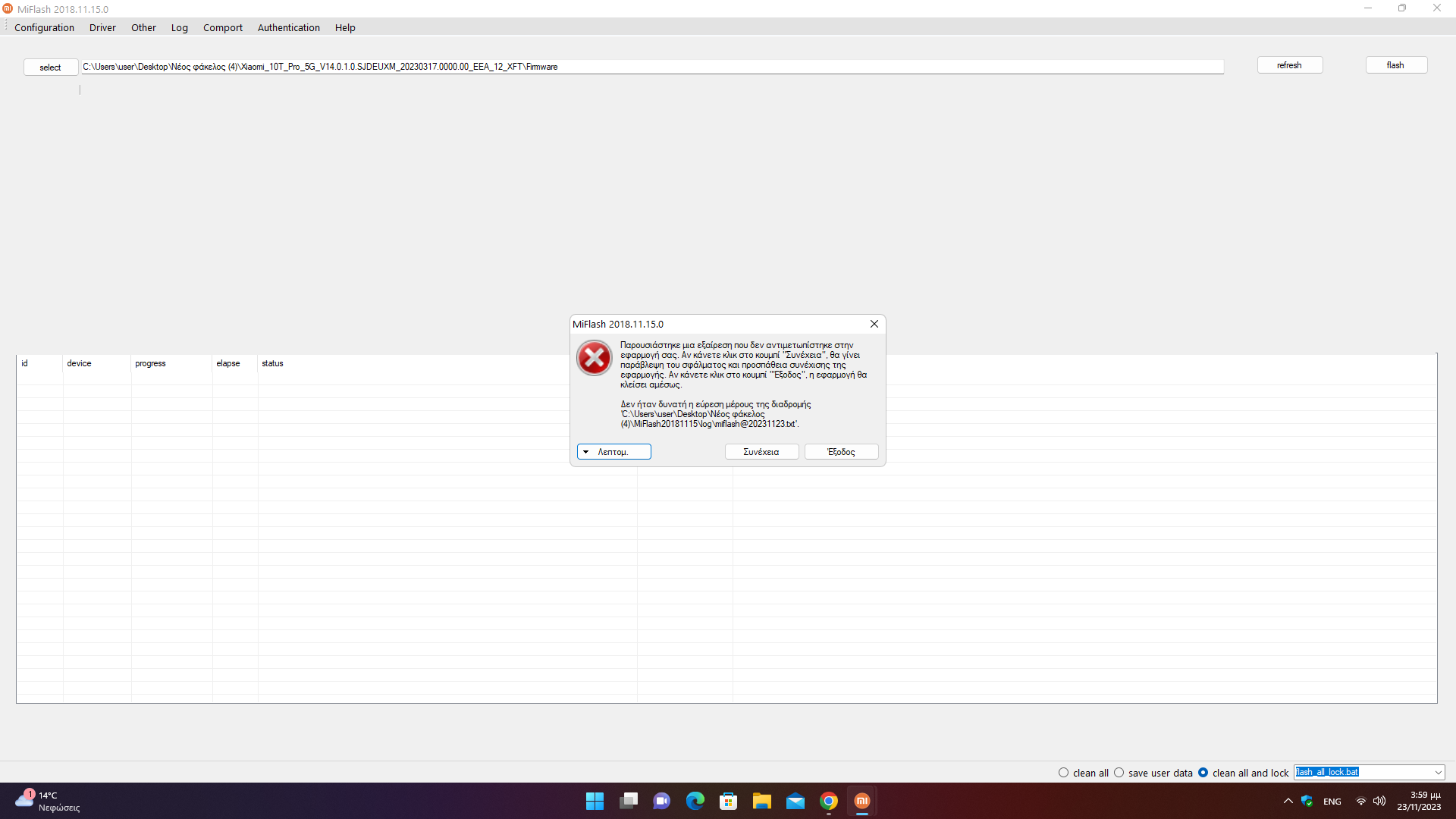Show hidden system tray icons

pyautogui.click(x=1288, y=801)
